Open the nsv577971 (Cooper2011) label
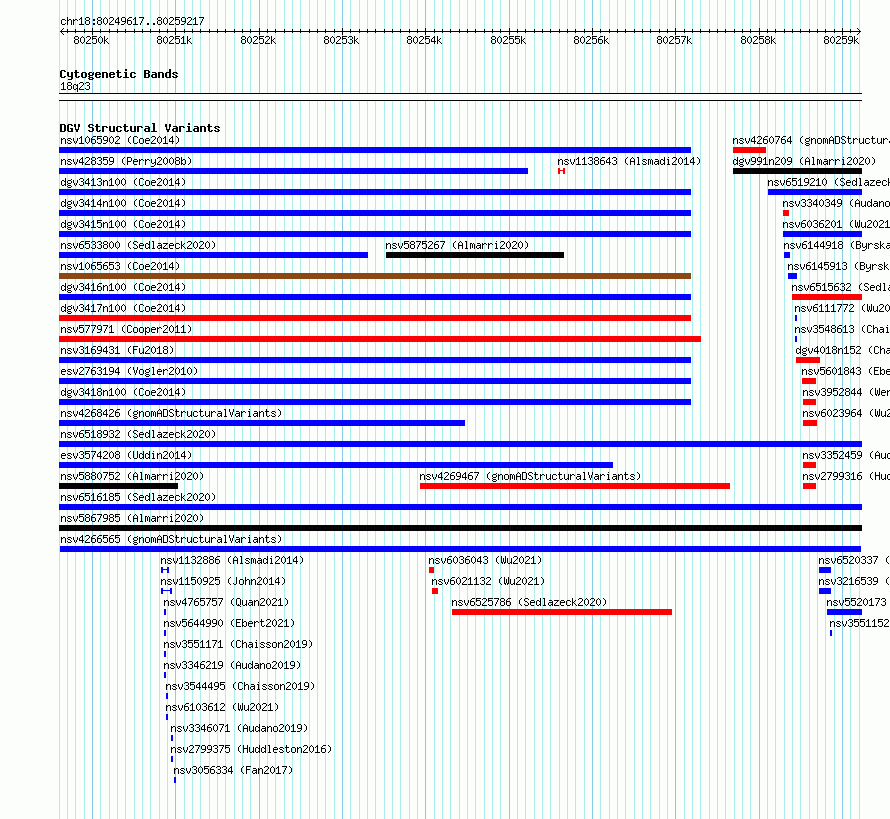 pos(126,329)
